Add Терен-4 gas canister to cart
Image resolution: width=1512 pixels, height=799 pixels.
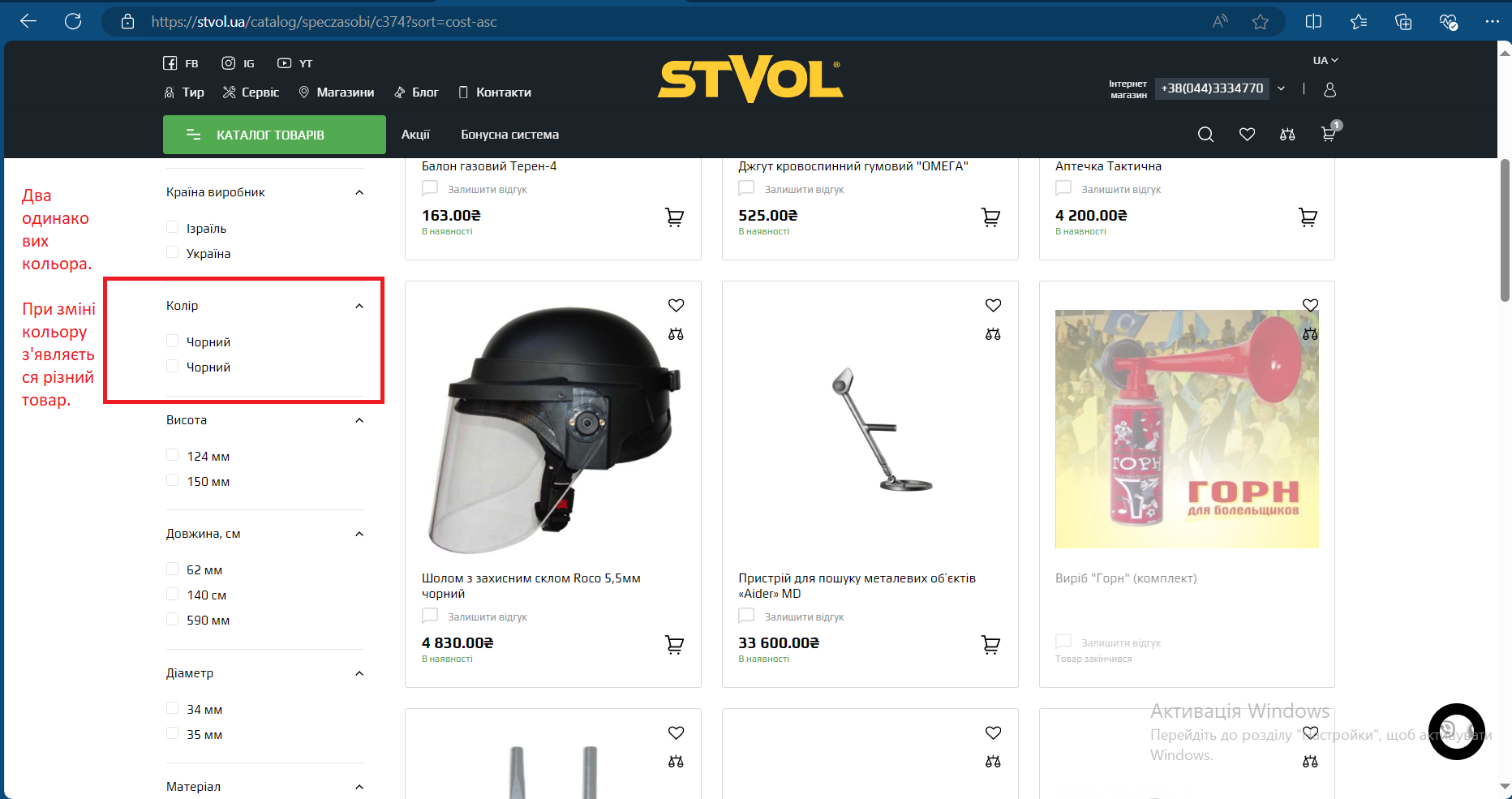click(674, 217)
